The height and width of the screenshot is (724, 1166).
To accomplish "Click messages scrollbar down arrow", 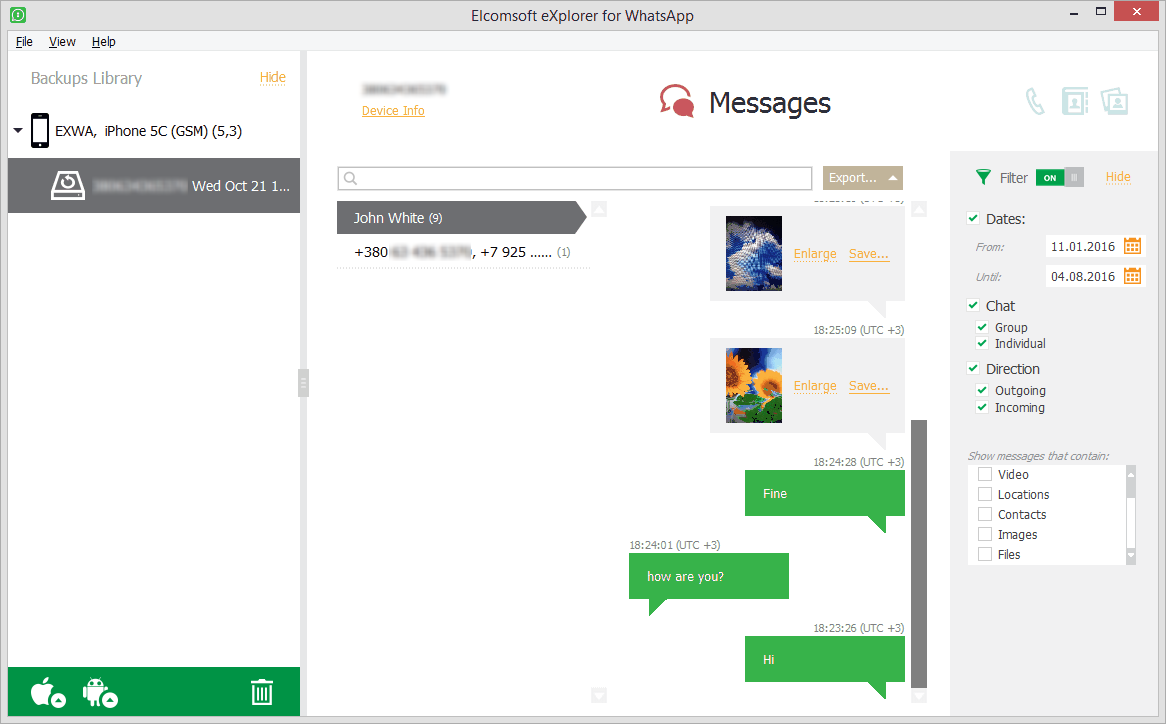I will point(919,696).
